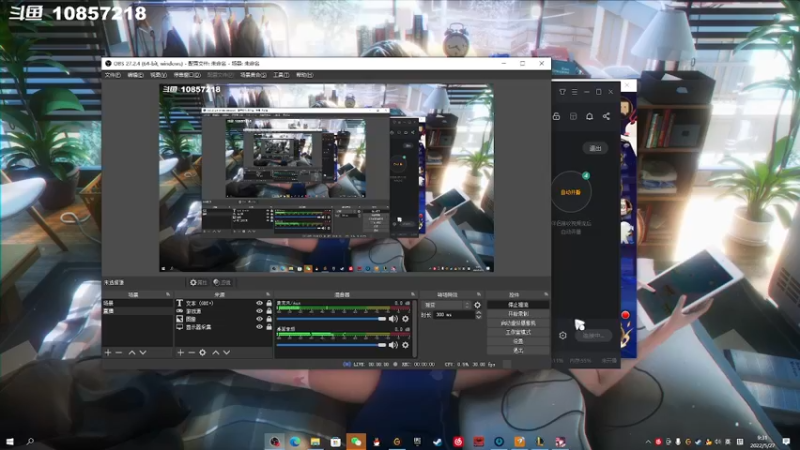Click the lock icon in the Douyu panel

point(557,116)
